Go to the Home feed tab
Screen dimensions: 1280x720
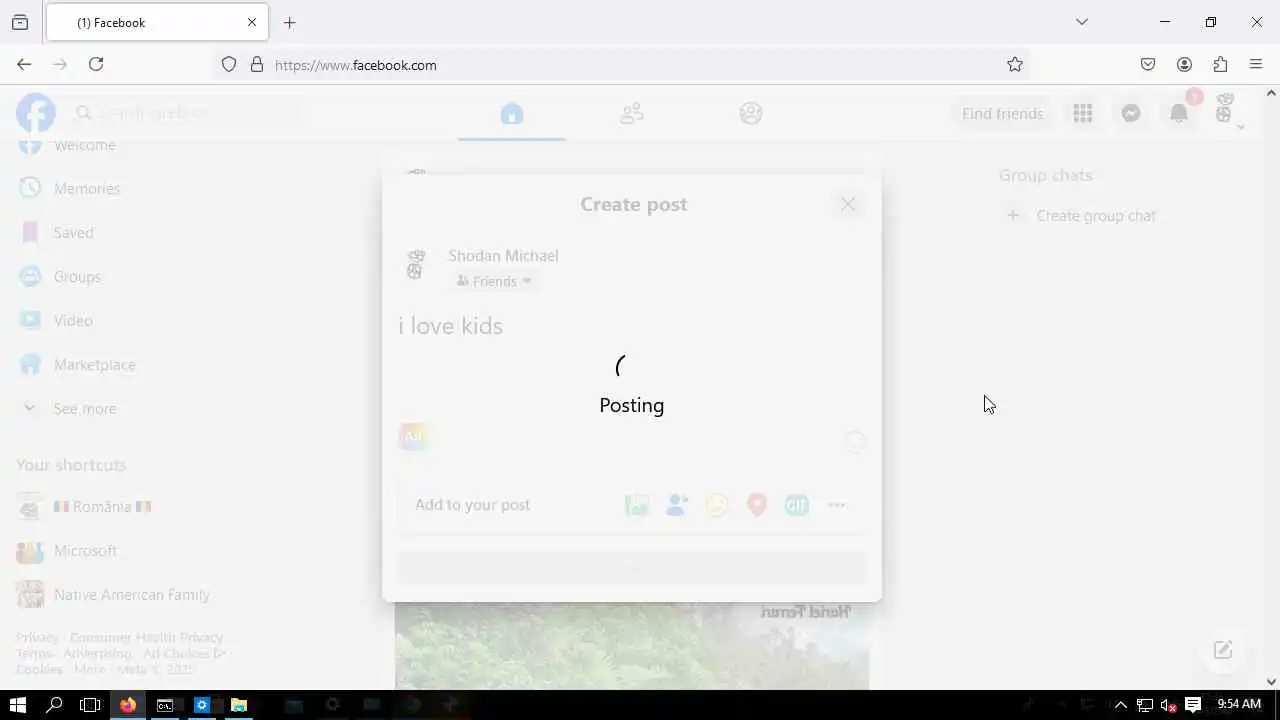click(x=512, y=114)
